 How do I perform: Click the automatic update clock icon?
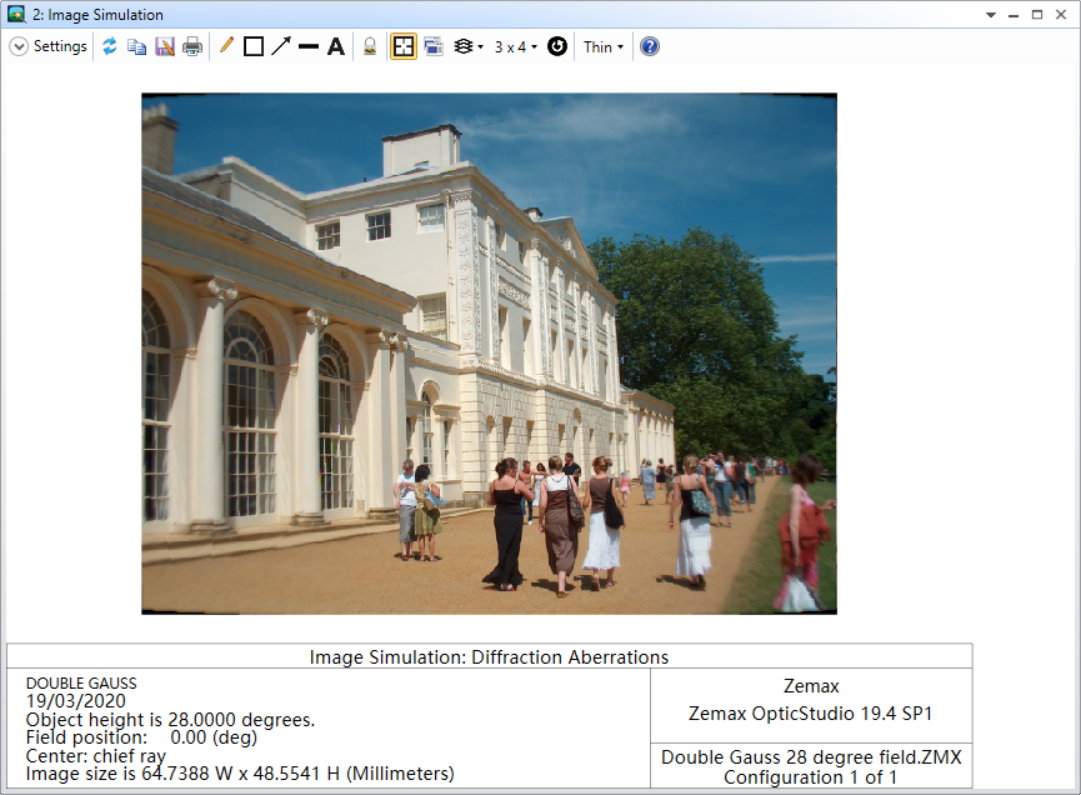point(557,46)
